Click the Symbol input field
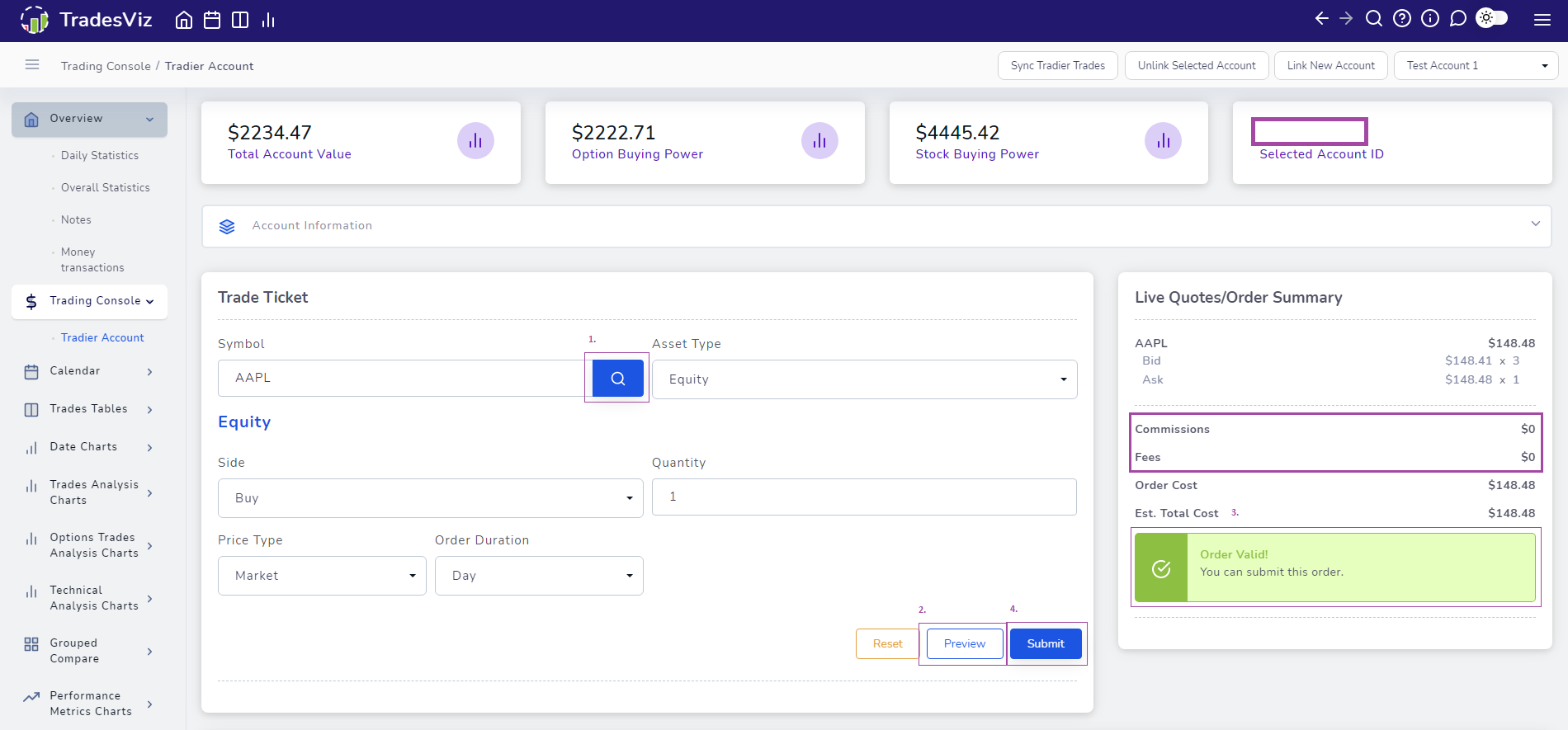The height and width of the screenshot is (730, 1568). point(405,378)
